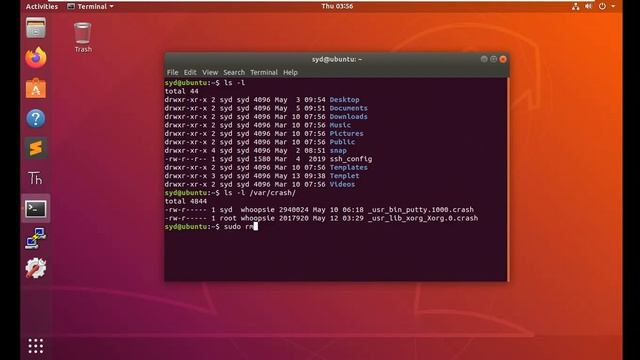Open the Trash on the desktop

tap(83, 38)
